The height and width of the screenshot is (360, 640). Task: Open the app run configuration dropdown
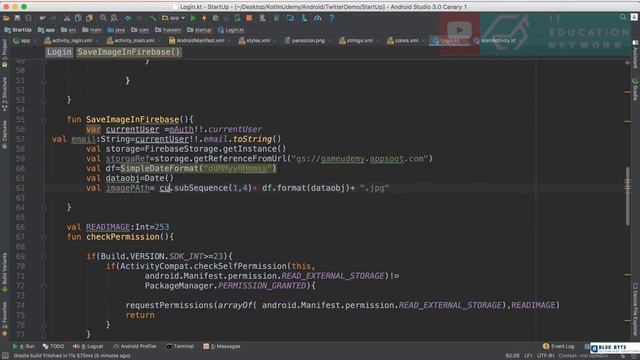pyautogui.click(x=173, y=18)
